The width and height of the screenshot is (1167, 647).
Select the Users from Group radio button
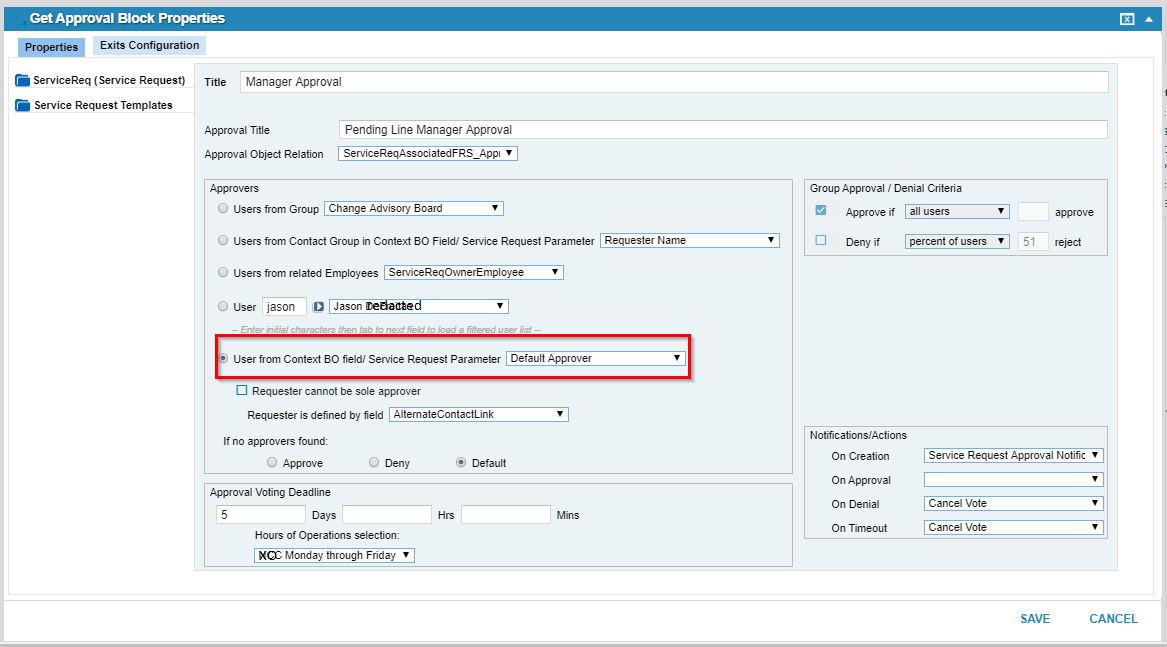(x=223, y=209)
